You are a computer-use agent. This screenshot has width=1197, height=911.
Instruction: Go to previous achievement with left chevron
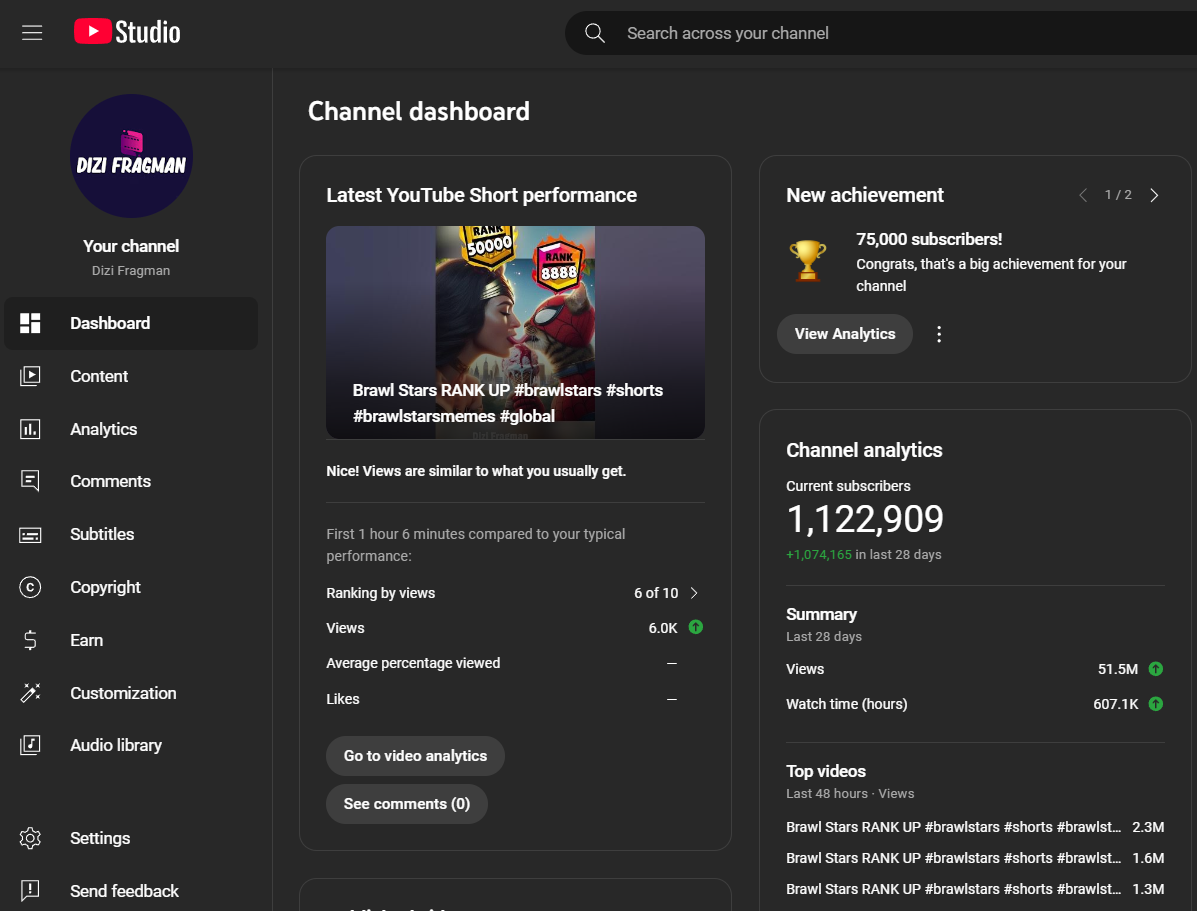[x=1082, y=195]
